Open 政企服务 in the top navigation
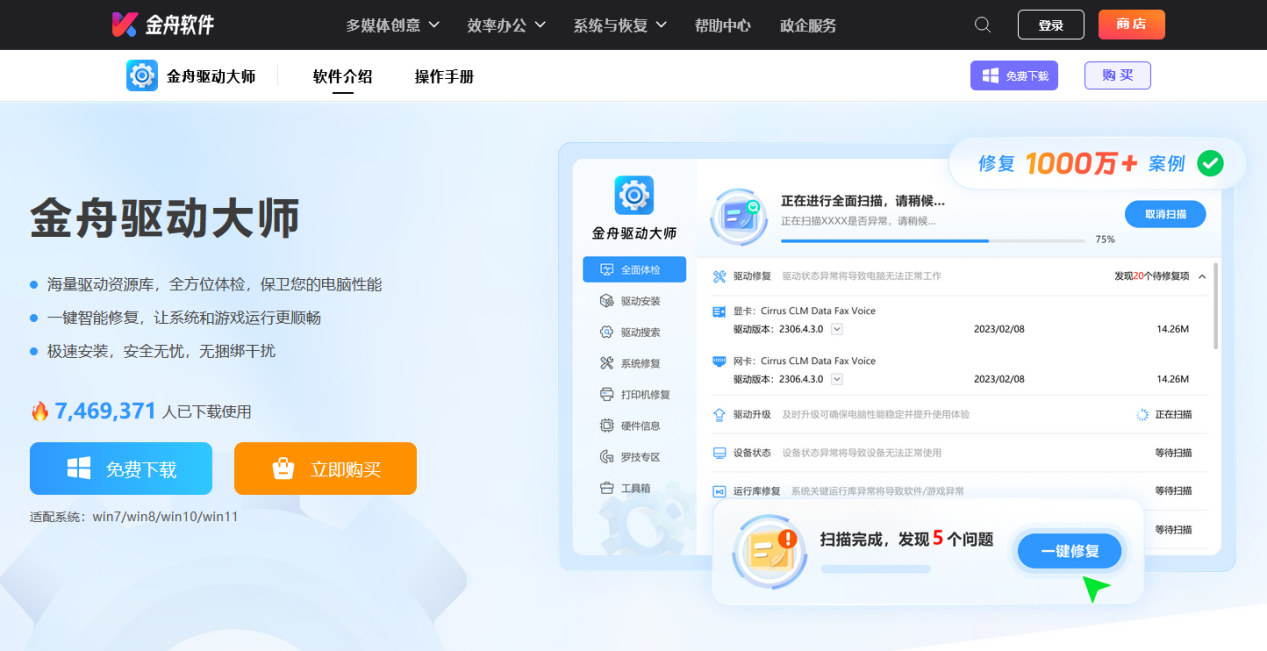The image size is (1267, 651). point(808,25)
